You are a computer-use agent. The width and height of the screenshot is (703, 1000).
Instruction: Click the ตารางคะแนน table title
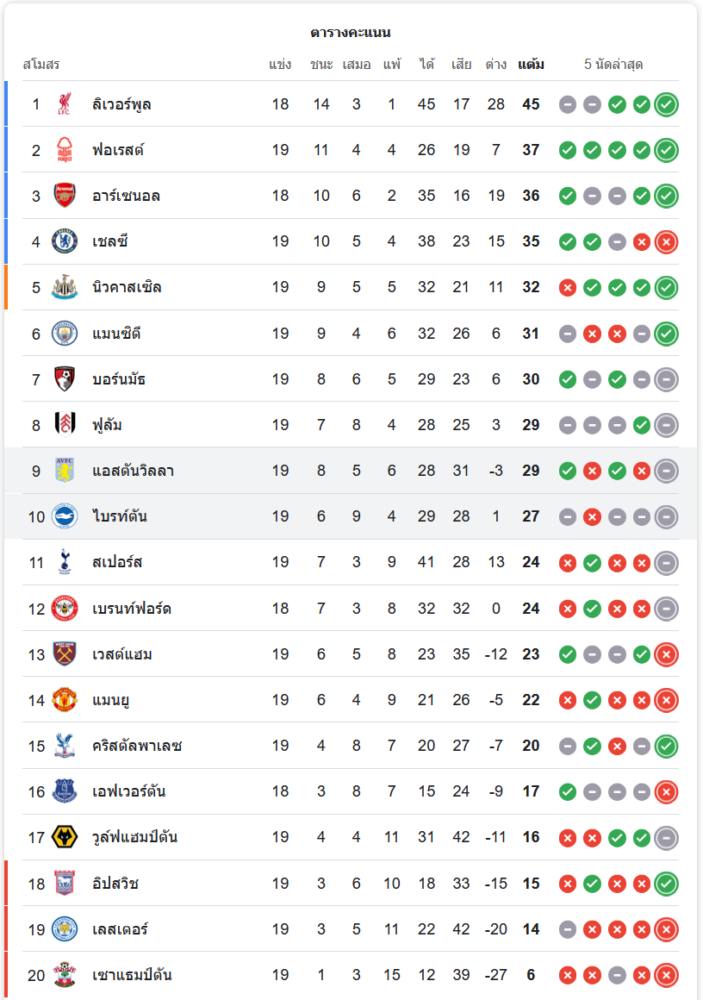[350, 33]
